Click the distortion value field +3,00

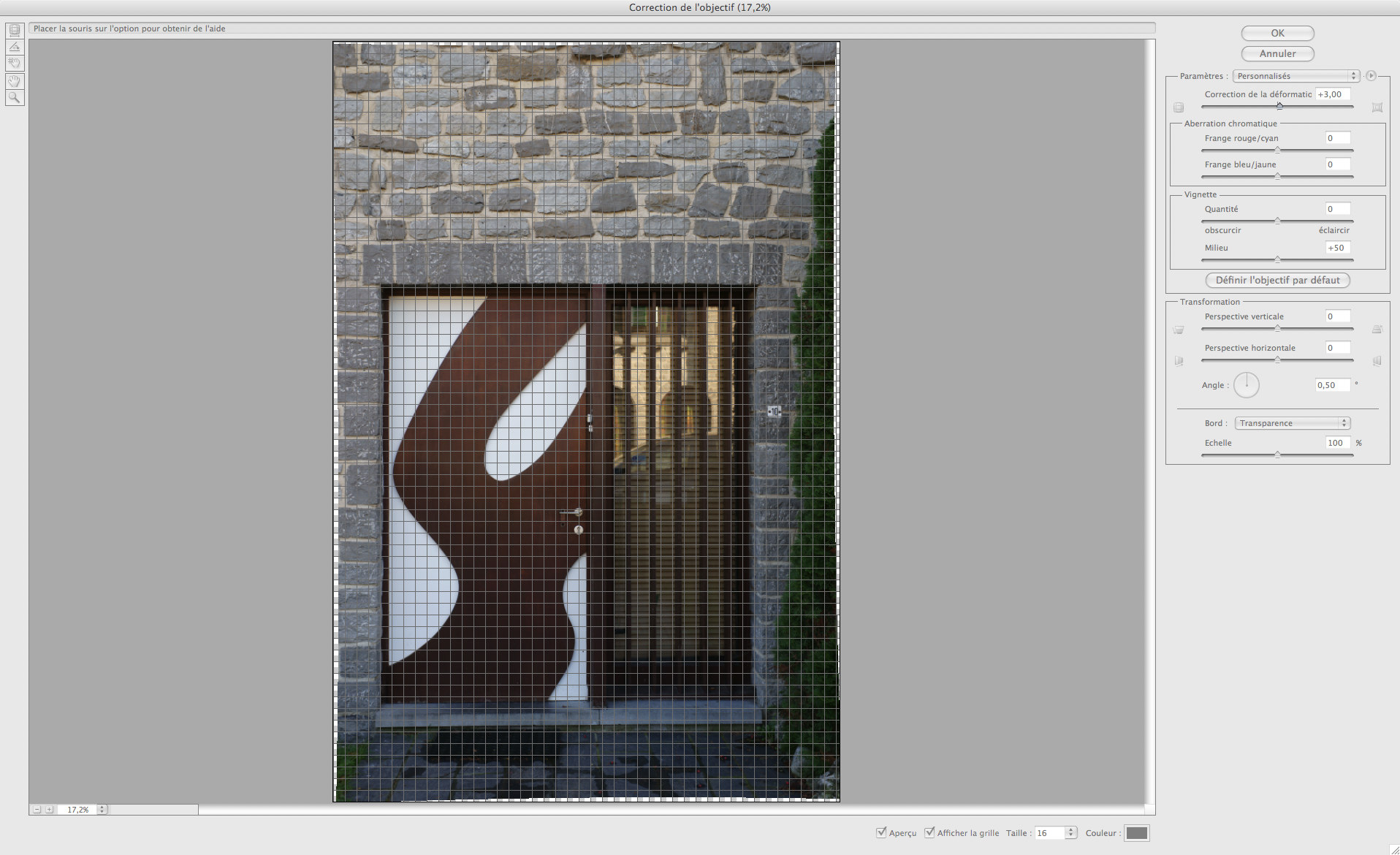click(1333, 94)
